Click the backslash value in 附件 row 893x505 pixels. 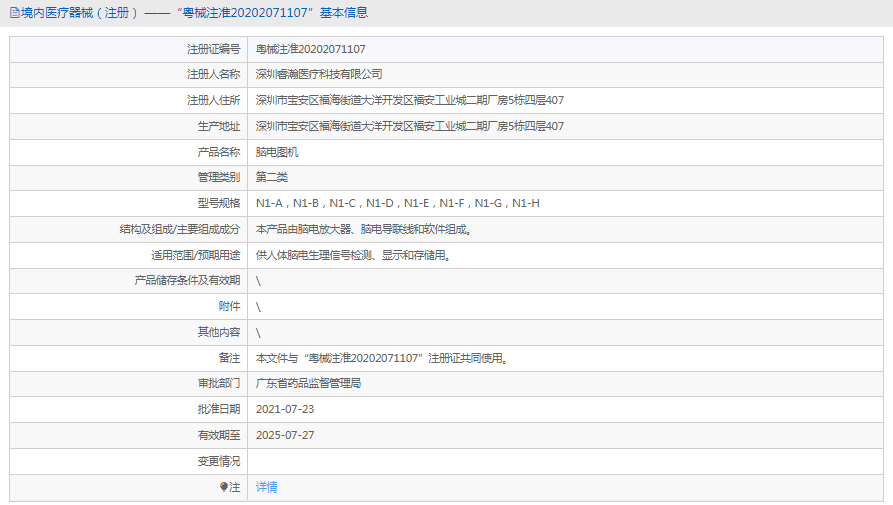click(258, 307)
